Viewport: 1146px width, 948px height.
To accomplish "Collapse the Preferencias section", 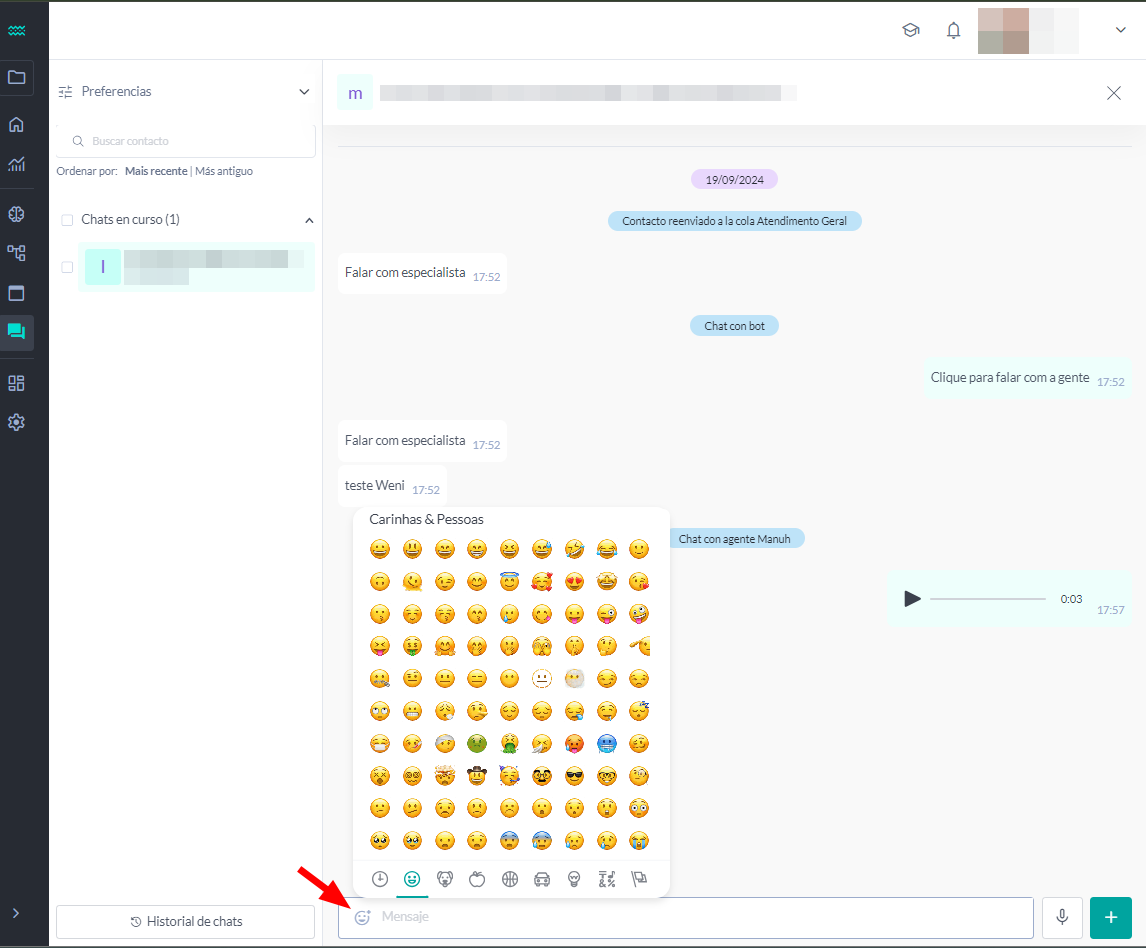I will coord(305,91).
